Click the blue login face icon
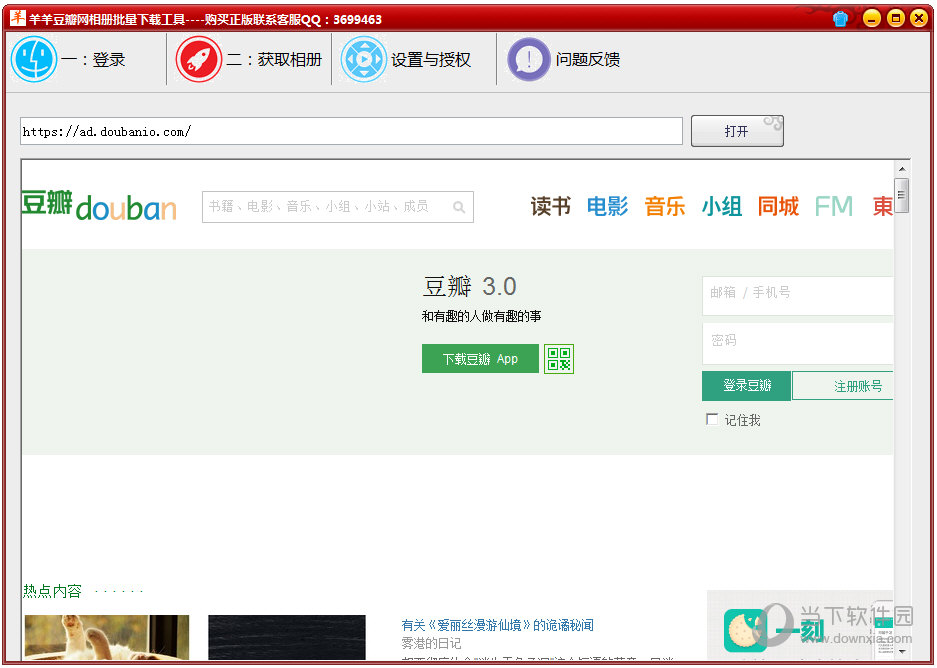The height and width of the screenshot is (668, 937). (34, 59)
